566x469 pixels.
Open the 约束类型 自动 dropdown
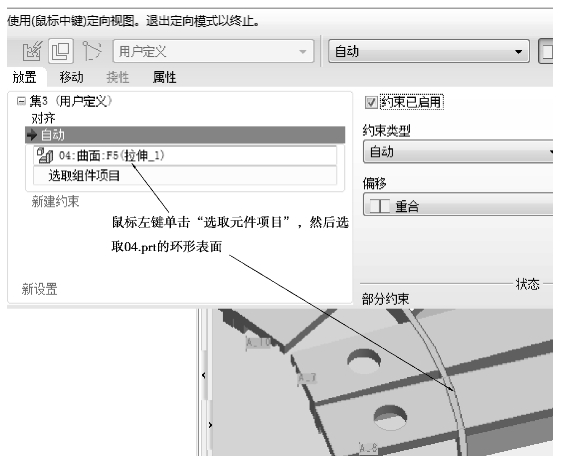click(x=458, y=152)
